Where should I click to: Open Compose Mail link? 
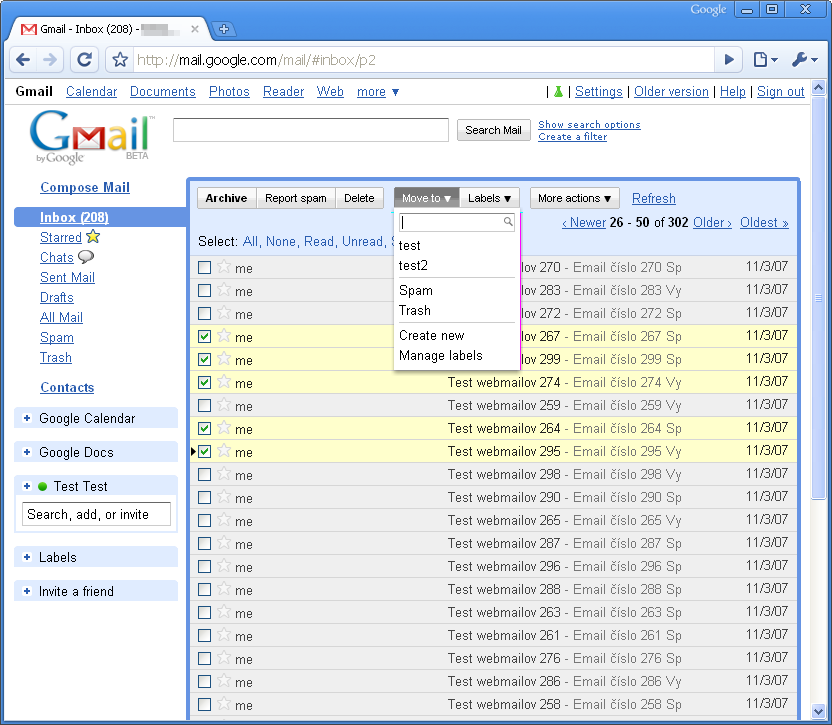[85, 187]
